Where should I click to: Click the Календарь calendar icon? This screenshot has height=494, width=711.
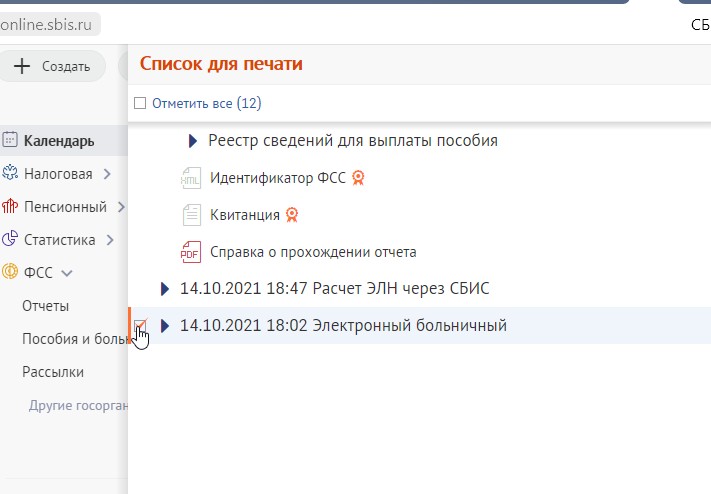[10, 139]
